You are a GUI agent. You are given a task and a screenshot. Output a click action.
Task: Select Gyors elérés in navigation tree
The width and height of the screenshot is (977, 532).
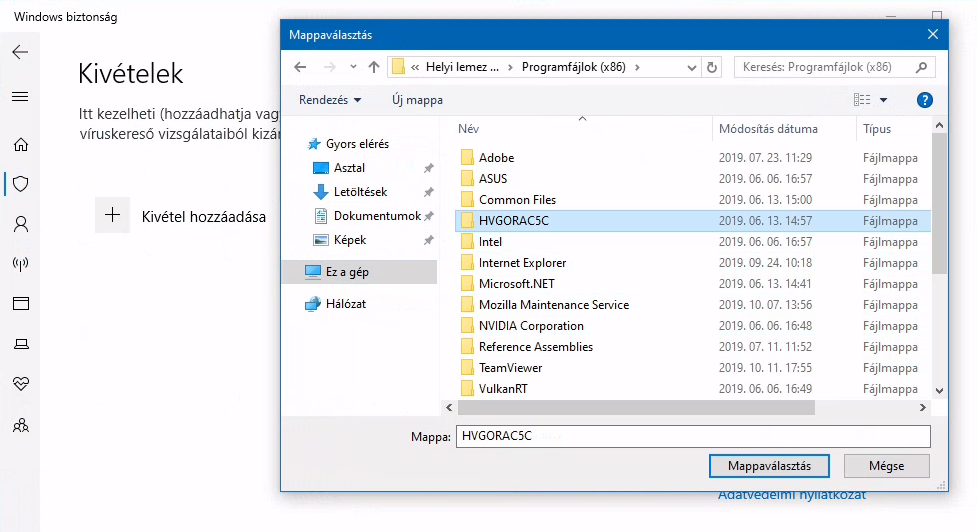point(357,144)
